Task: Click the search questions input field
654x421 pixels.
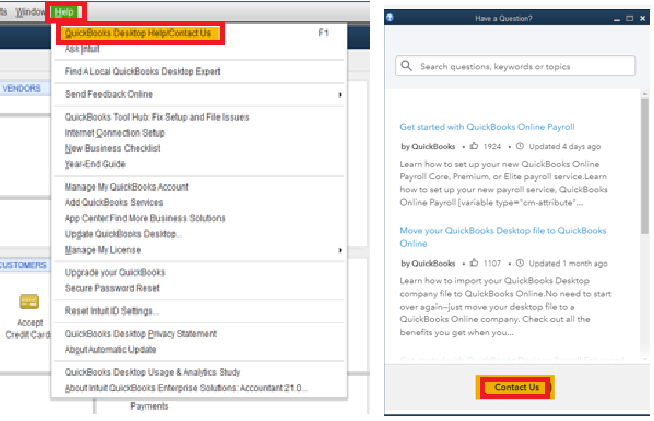Action: pos(515,66)
